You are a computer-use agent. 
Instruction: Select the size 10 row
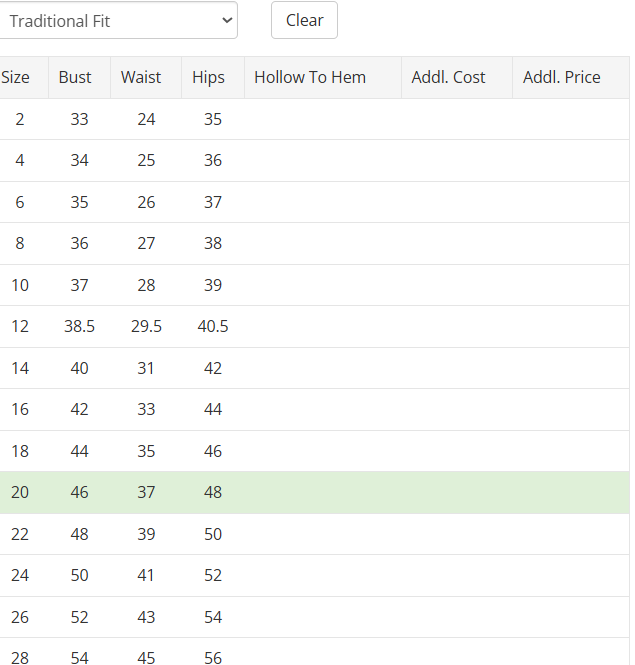point(20,285)
